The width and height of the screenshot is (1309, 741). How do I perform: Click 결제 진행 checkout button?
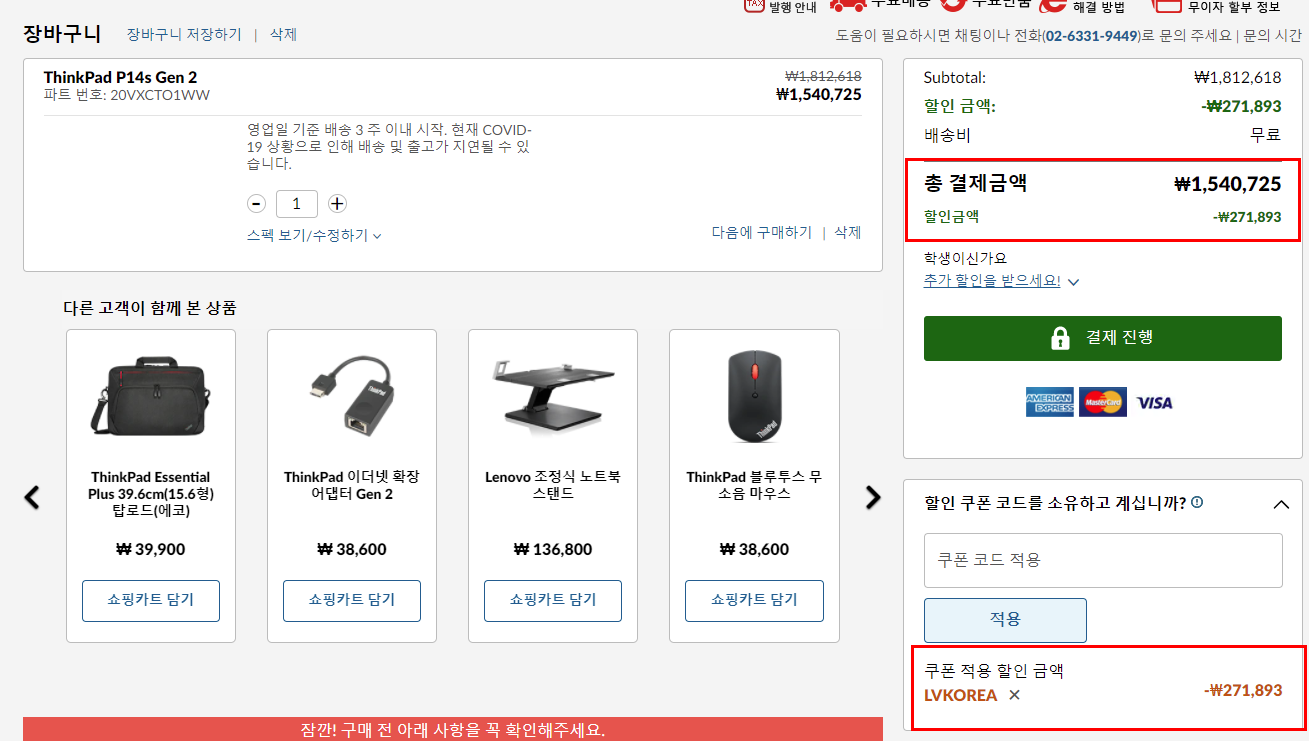point(1103,338)
